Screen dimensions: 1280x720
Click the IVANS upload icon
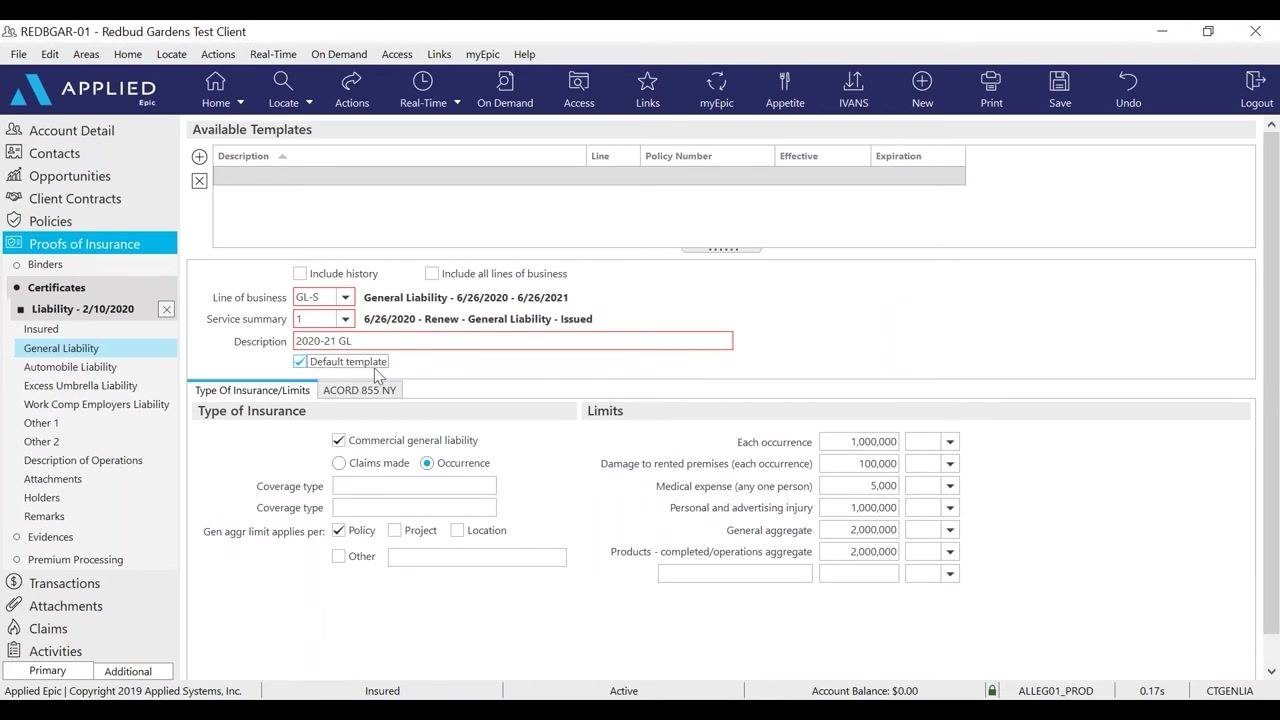854,82
